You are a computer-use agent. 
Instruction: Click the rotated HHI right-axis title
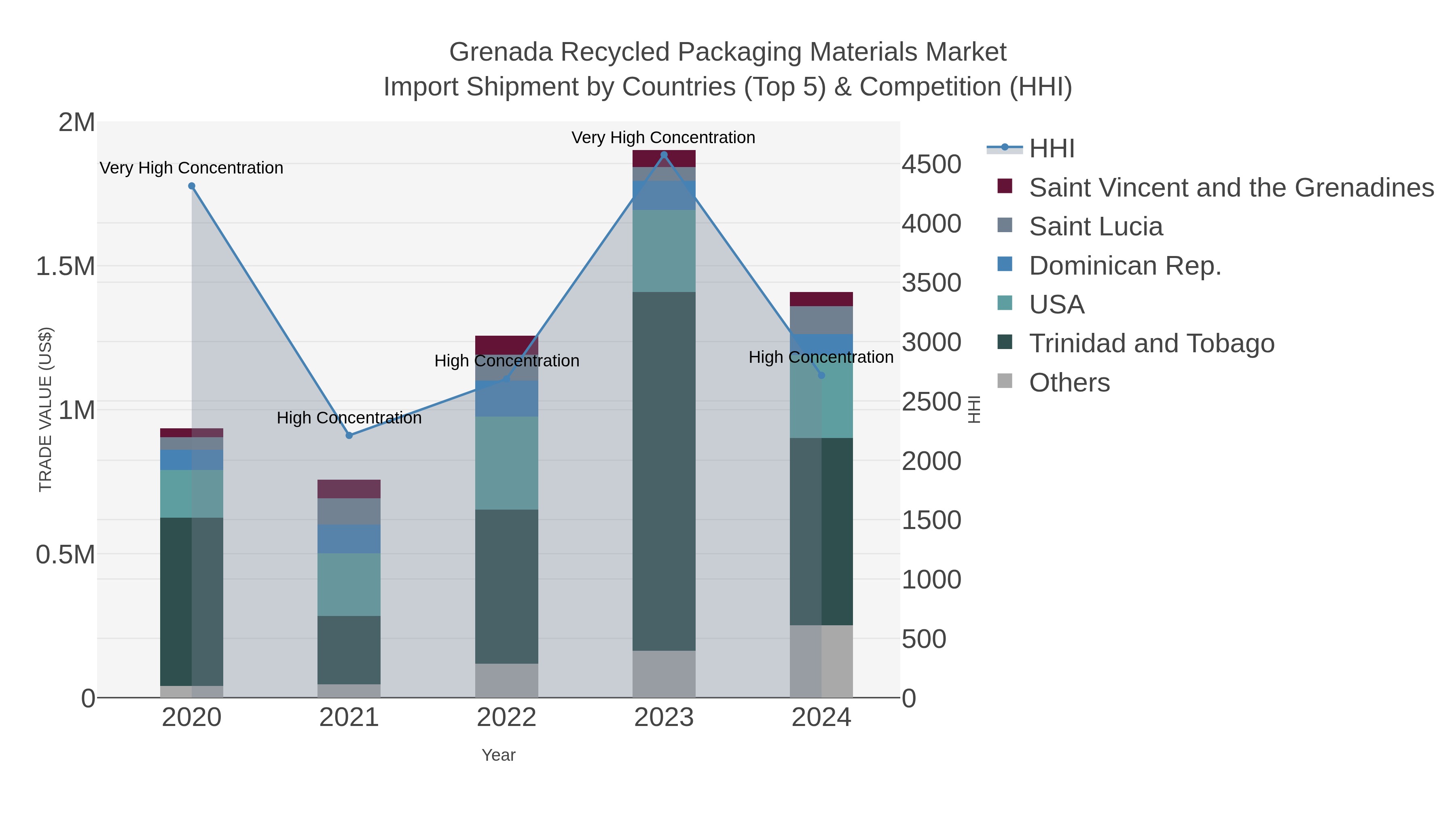coord(974,410)
